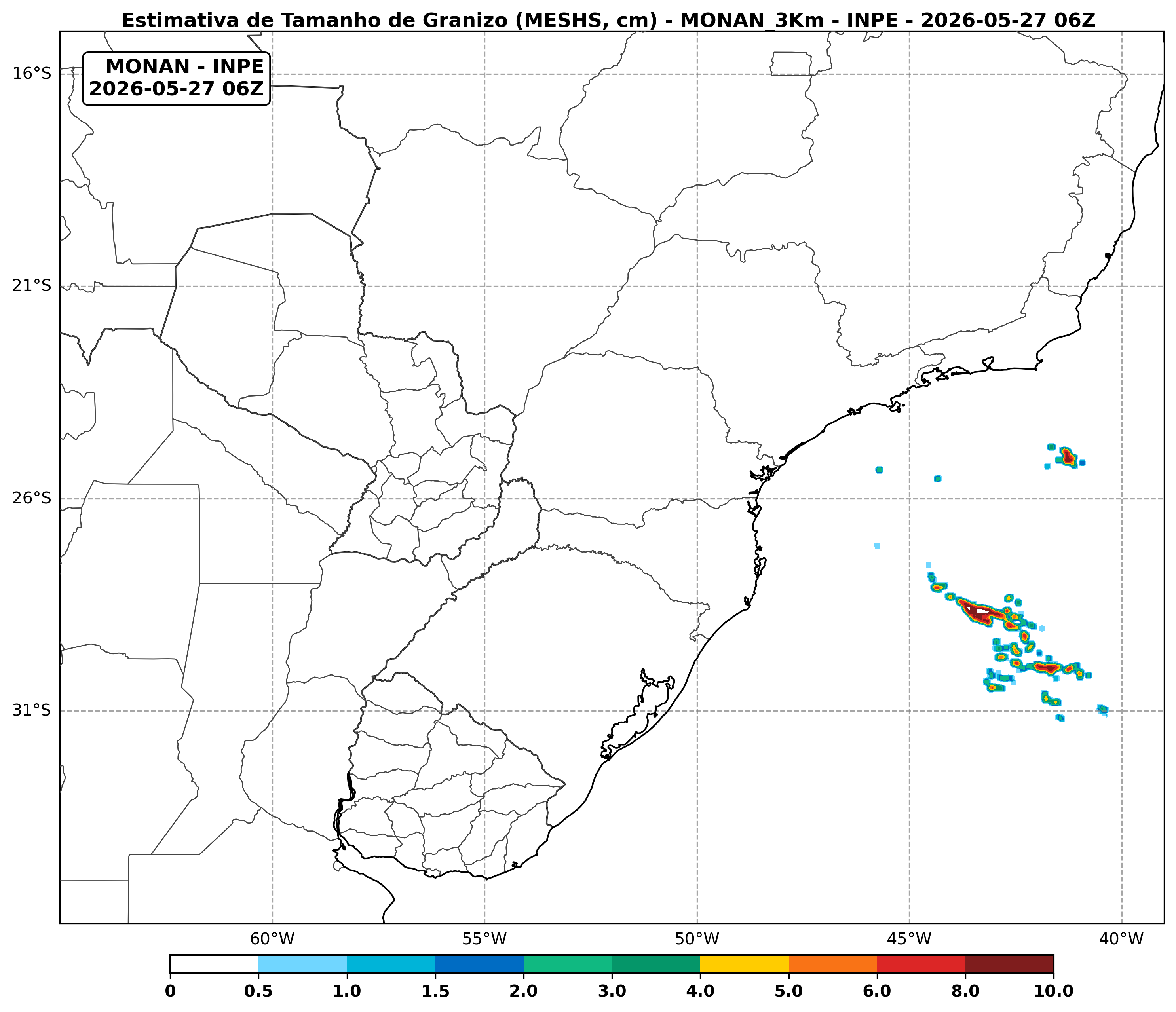The image size is (1176, 1012).
Task: Click the 31°S latitude axis label
Action: pos(32,710)
